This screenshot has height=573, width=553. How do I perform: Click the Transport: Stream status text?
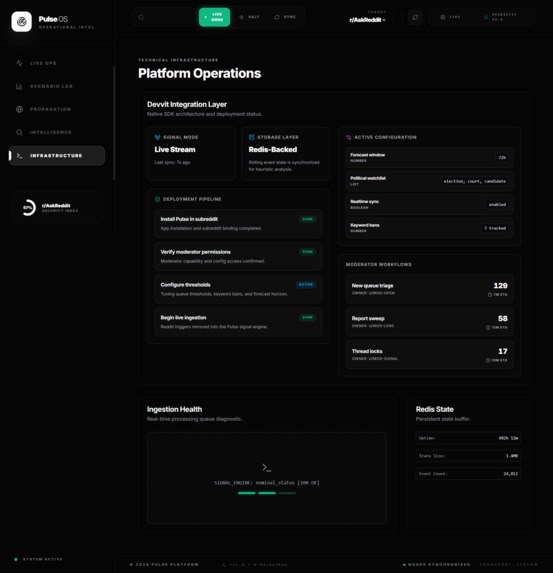(509, 565)
